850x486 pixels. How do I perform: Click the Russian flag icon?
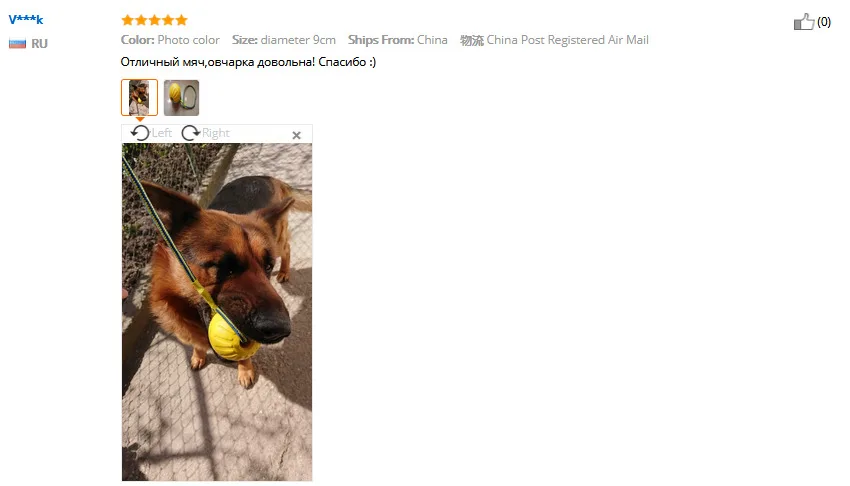[17, 43]
